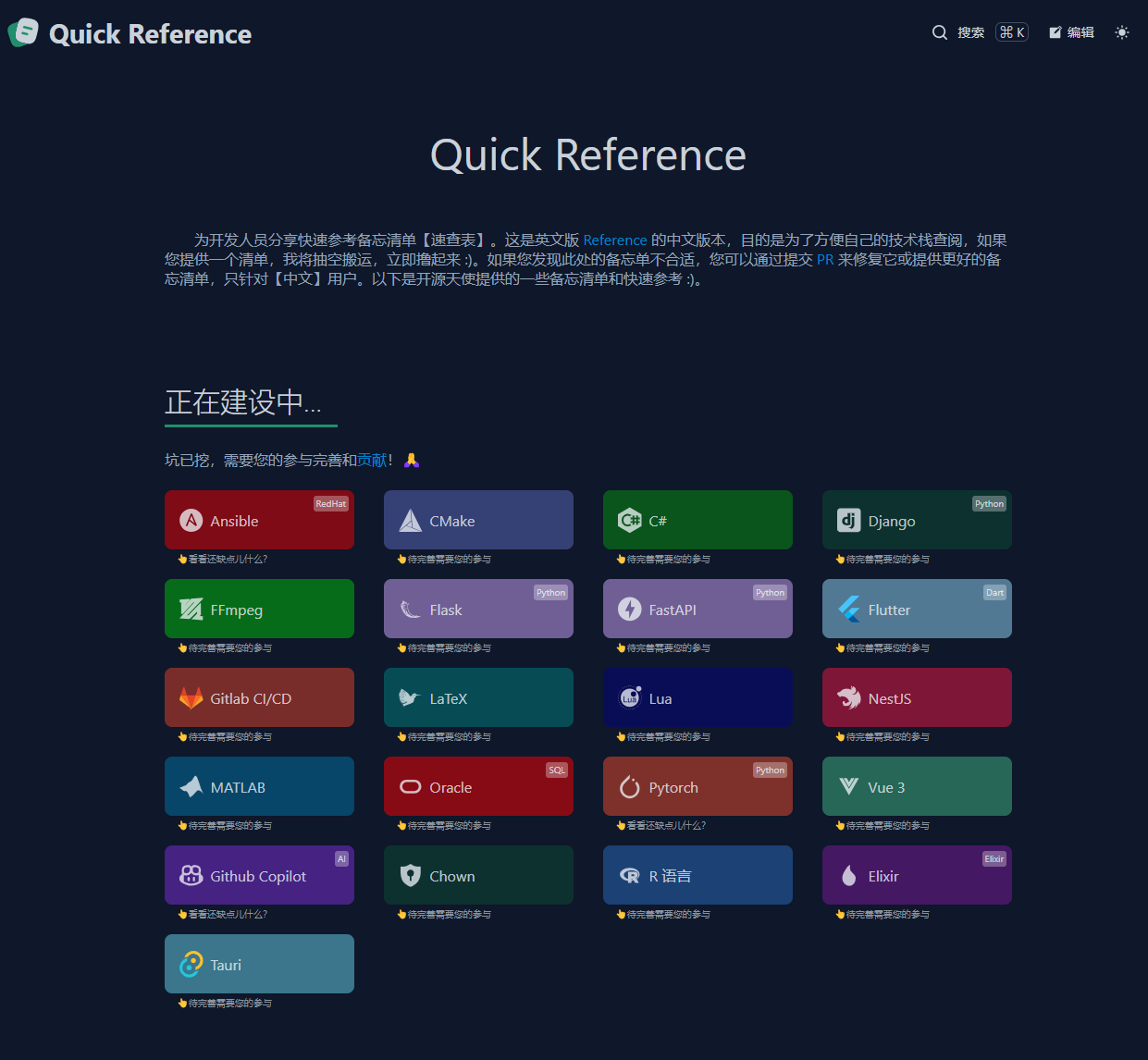
Task: Open the Django cheat sheet card
Action: pyautogui.click(x=917, y=520)
